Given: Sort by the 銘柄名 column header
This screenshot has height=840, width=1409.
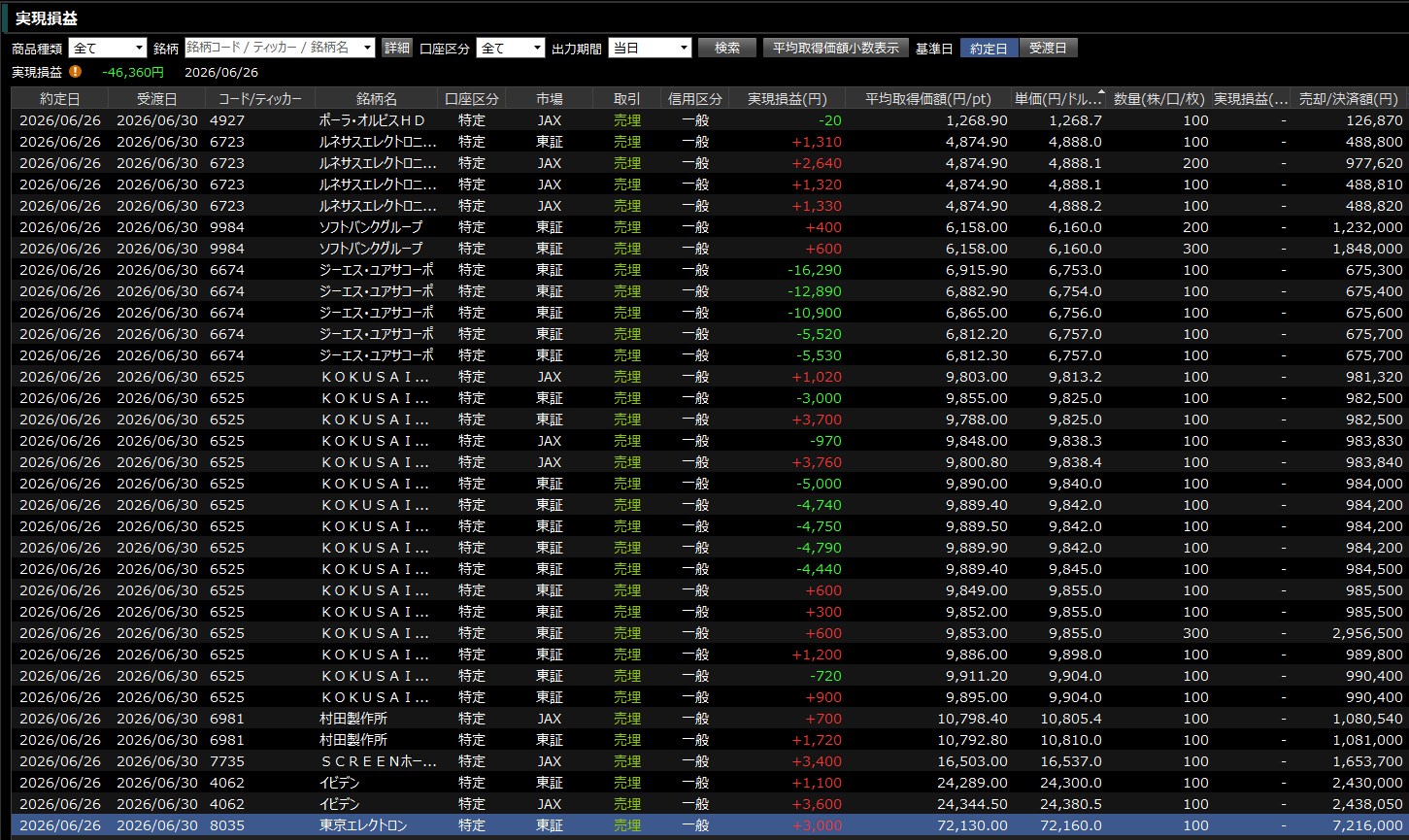Looking at the screenshot, I should tap(377, 98).
